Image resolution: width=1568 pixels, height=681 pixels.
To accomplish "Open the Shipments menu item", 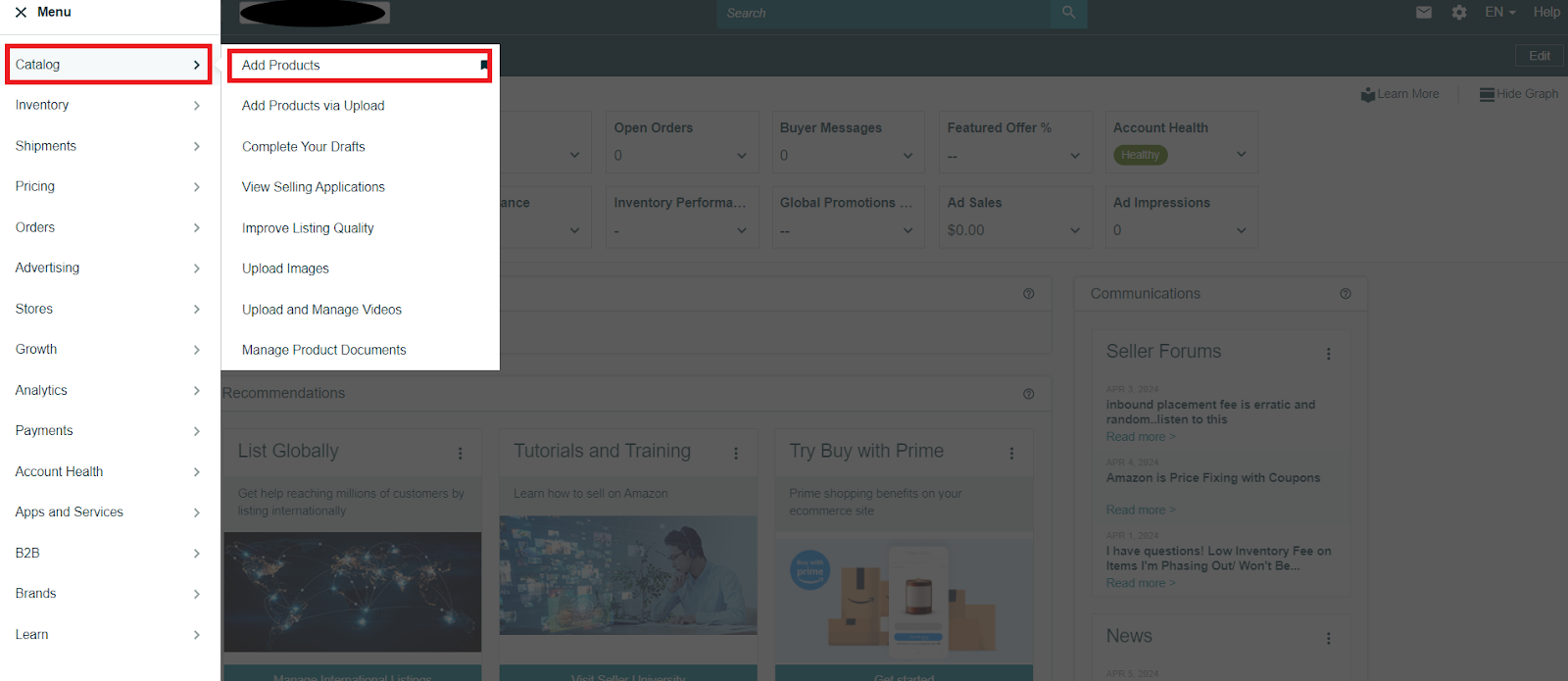I will click(x=108, y=146).
